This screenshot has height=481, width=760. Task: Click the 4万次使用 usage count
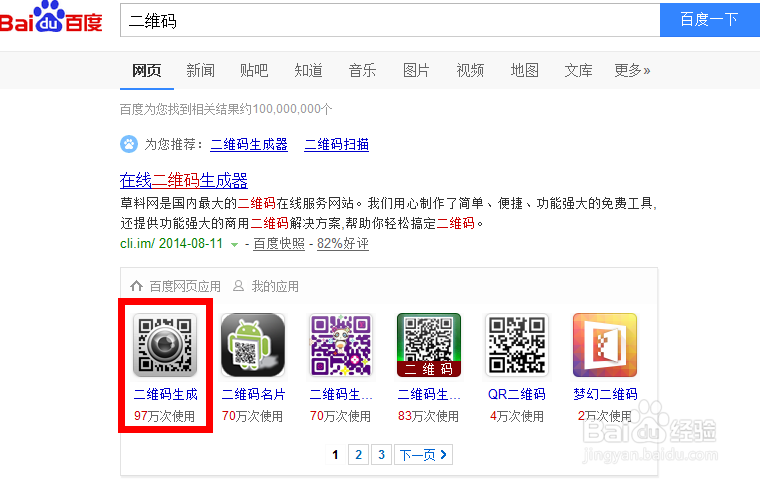click(517, 416)
